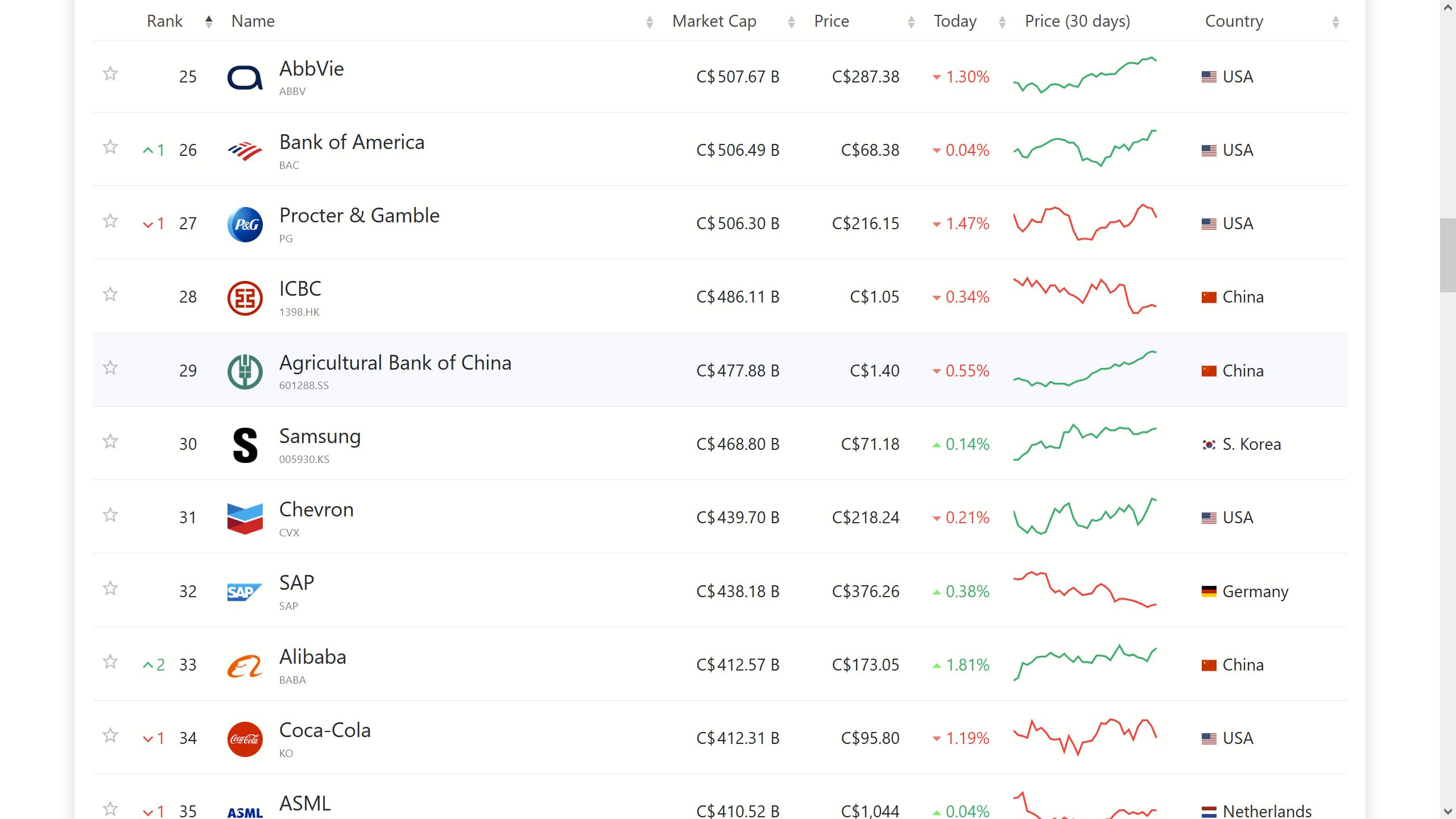Click the Agricultural Bank of China logo

pyautogui.click(x=245, y=371)
